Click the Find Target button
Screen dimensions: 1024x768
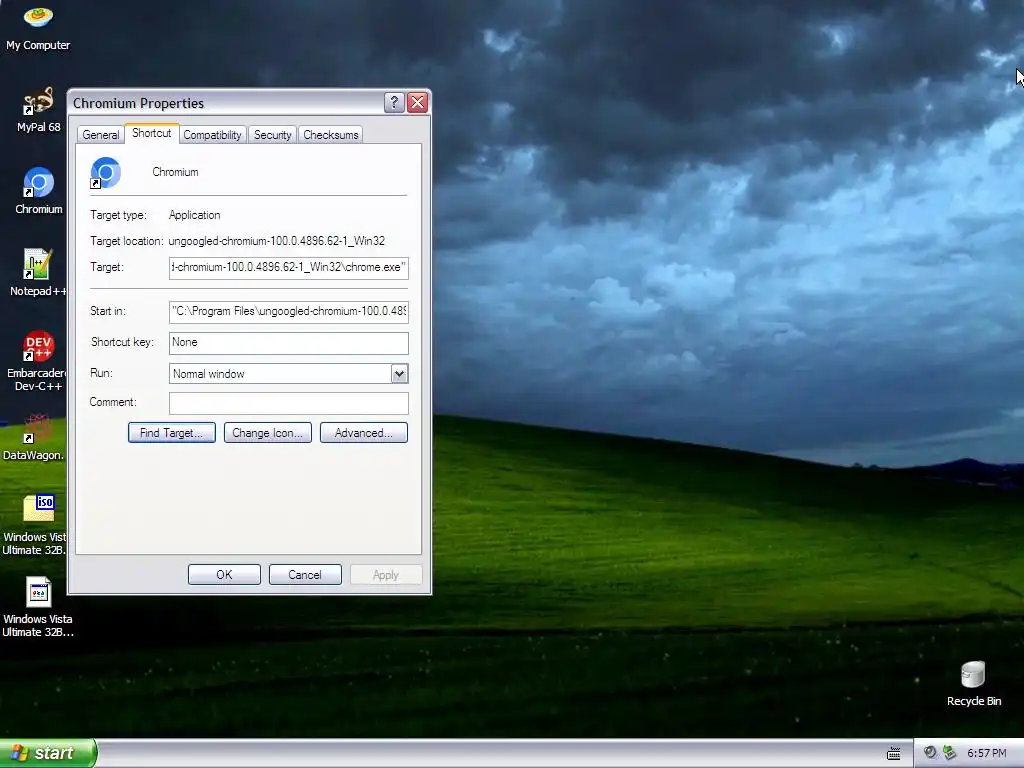tap(172, 432)
